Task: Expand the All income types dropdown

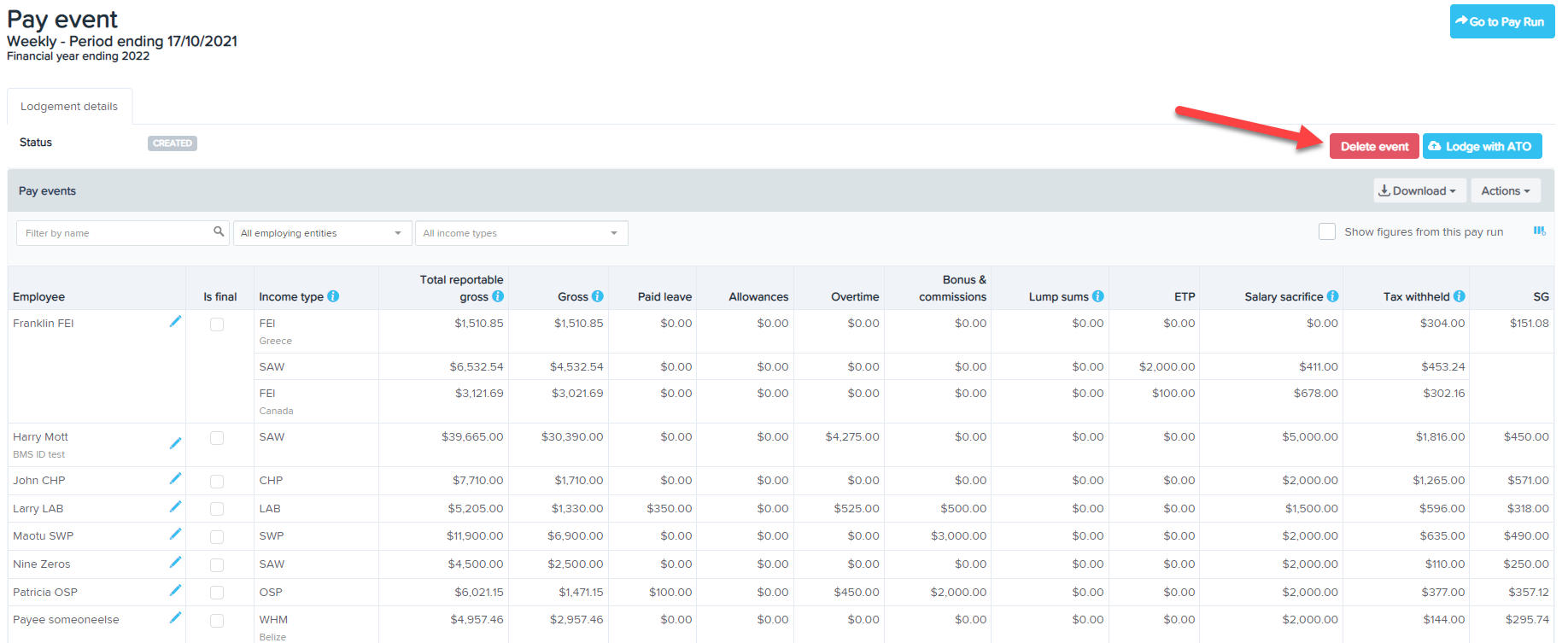Action: coord(521,233)
